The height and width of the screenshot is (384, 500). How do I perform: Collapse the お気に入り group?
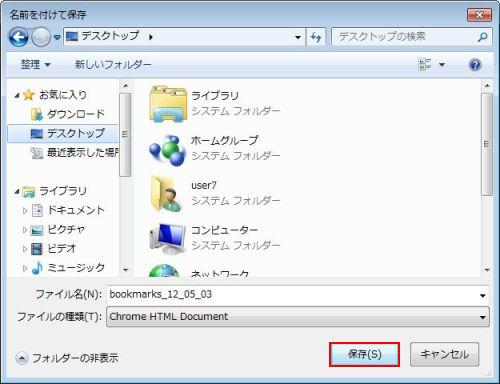point(17,96)
